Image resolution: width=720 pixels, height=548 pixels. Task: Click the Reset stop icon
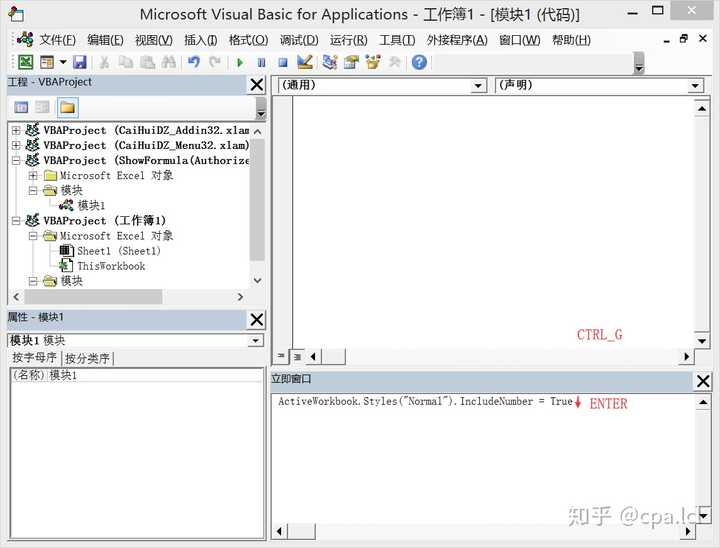coord(283,62)
